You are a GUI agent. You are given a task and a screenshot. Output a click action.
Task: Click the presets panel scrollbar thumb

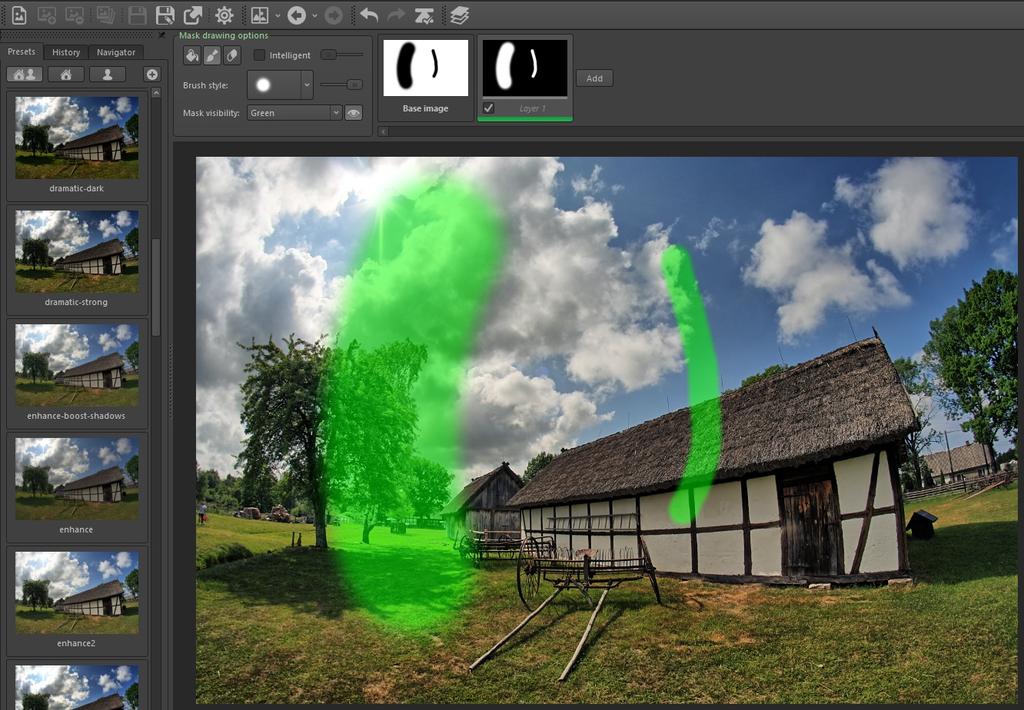[156, 287]
